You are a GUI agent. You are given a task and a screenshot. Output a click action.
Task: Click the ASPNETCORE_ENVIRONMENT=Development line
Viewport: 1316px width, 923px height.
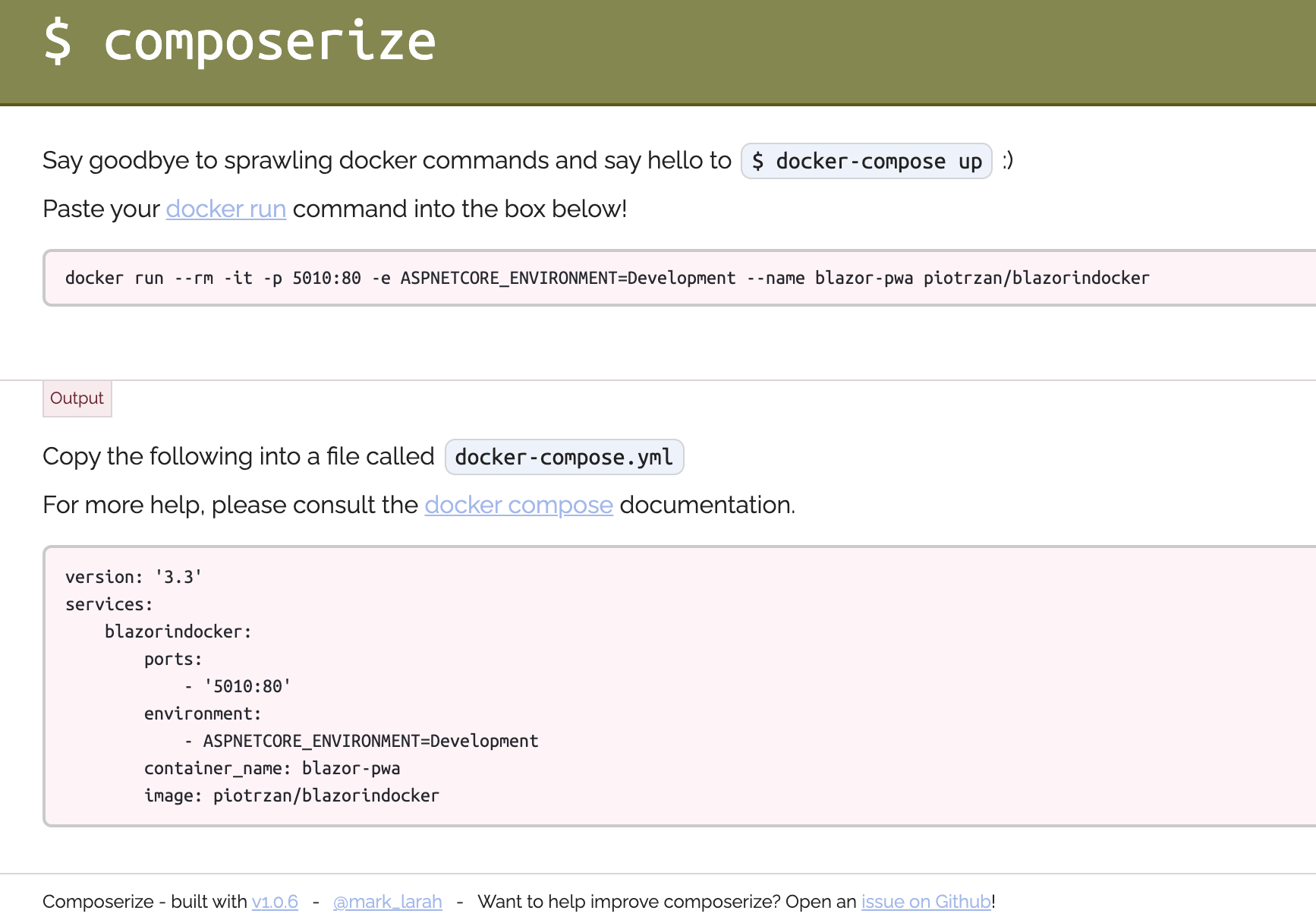(362, 740)
